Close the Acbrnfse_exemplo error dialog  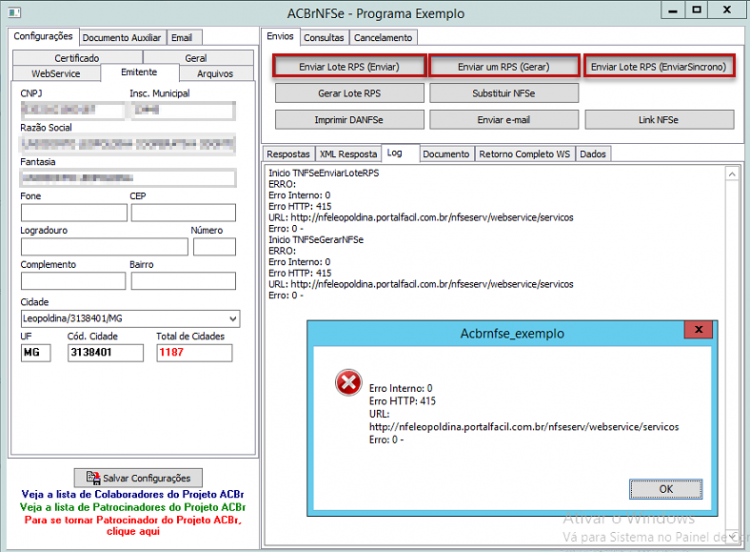698,330
